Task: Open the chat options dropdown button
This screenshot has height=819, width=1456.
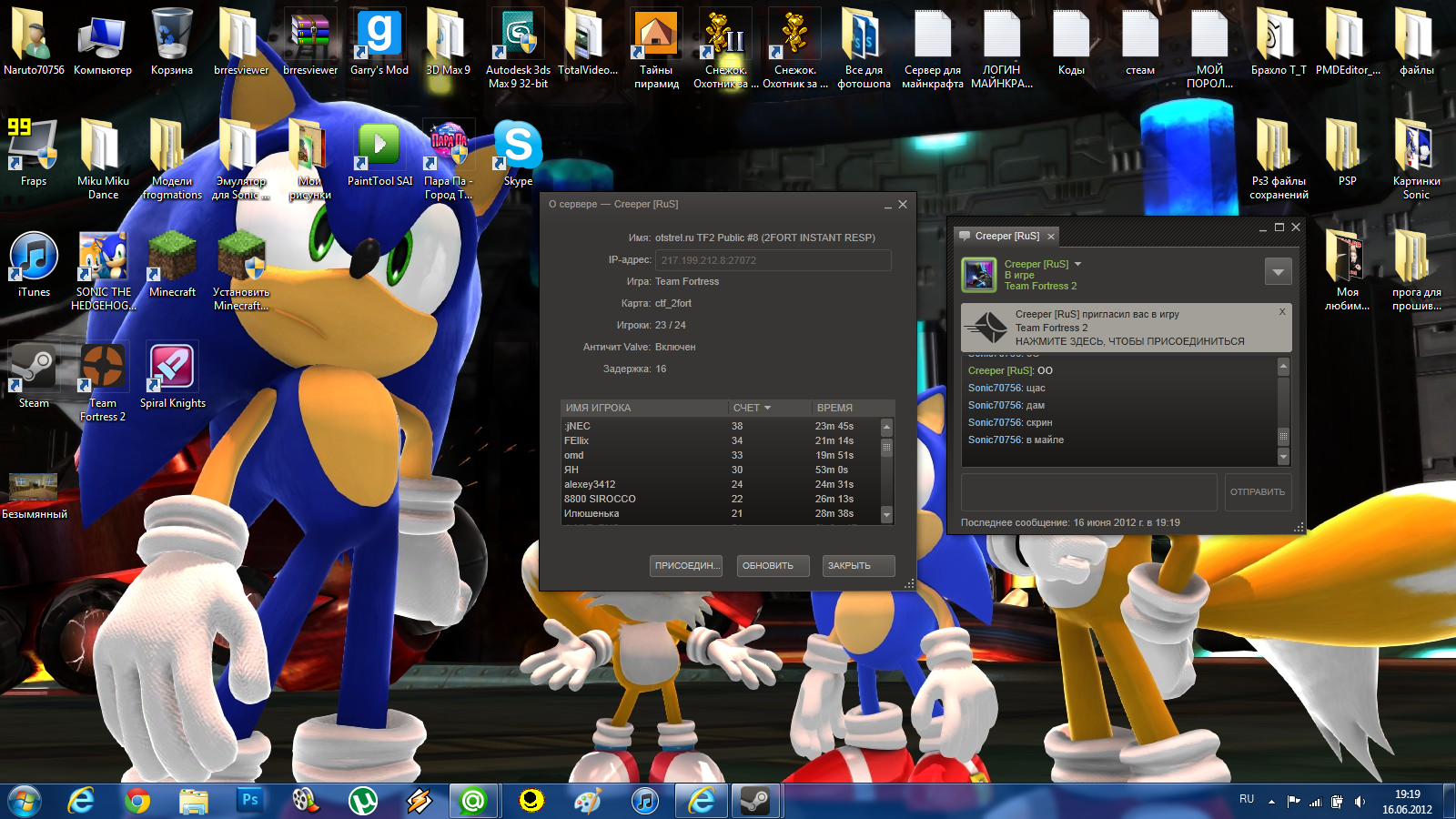Action: tap(1279, 271)
